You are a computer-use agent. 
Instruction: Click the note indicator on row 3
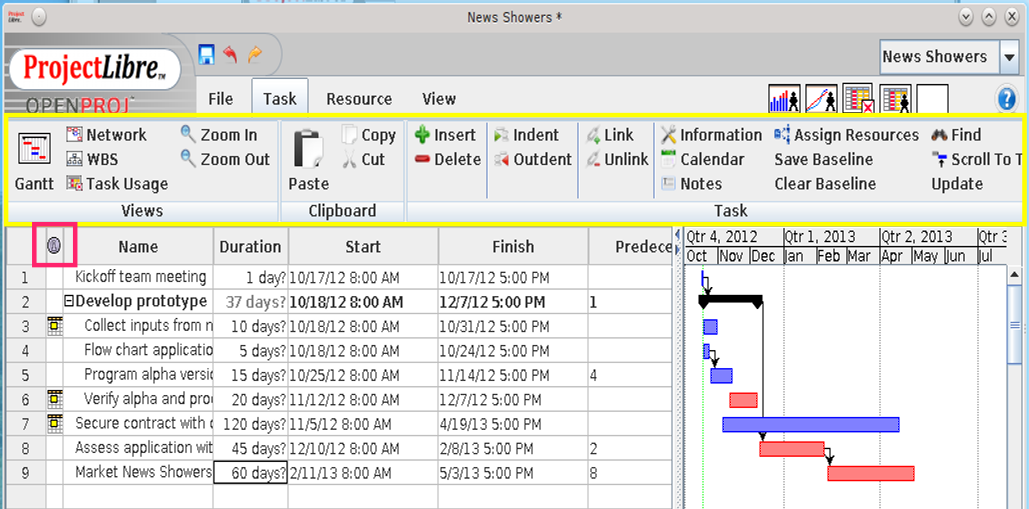(x=54, y=325)
